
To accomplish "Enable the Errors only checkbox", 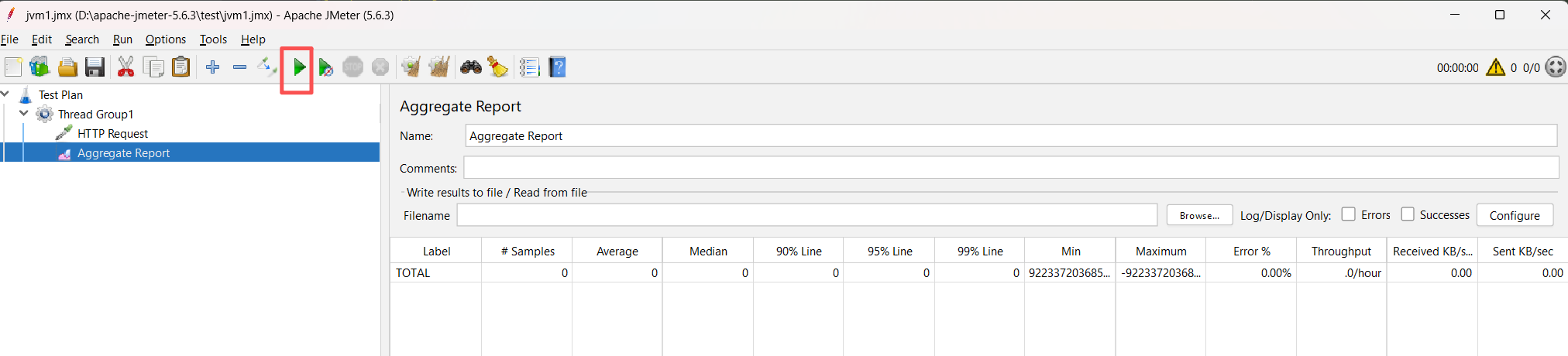I will (x=1349, y=214).
